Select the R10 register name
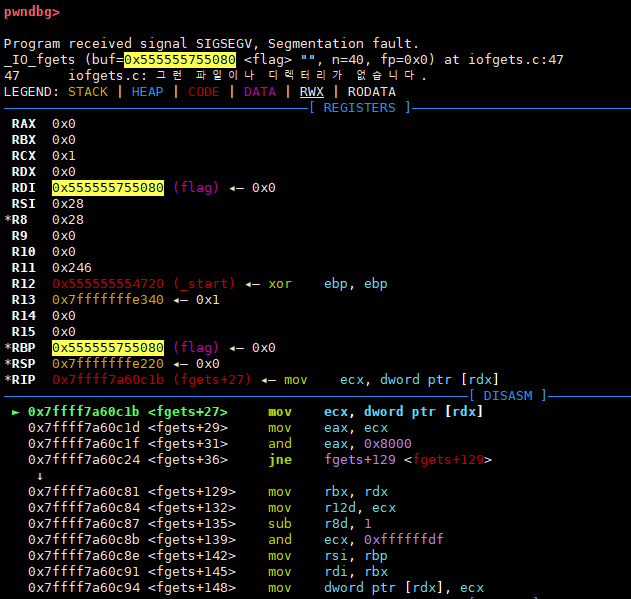This screenshot has height=599, width=631. [24, 252]
